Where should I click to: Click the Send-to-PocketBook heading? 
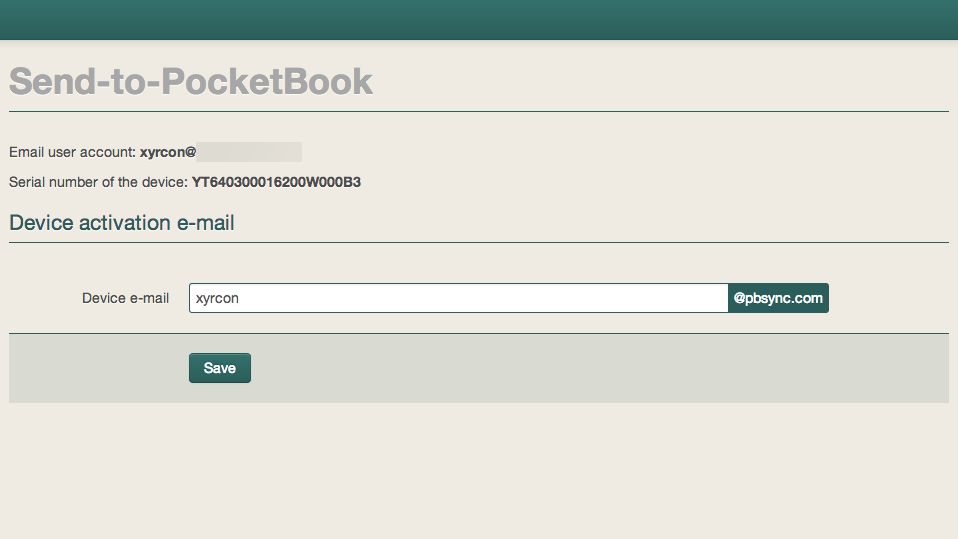pos(191,81)
